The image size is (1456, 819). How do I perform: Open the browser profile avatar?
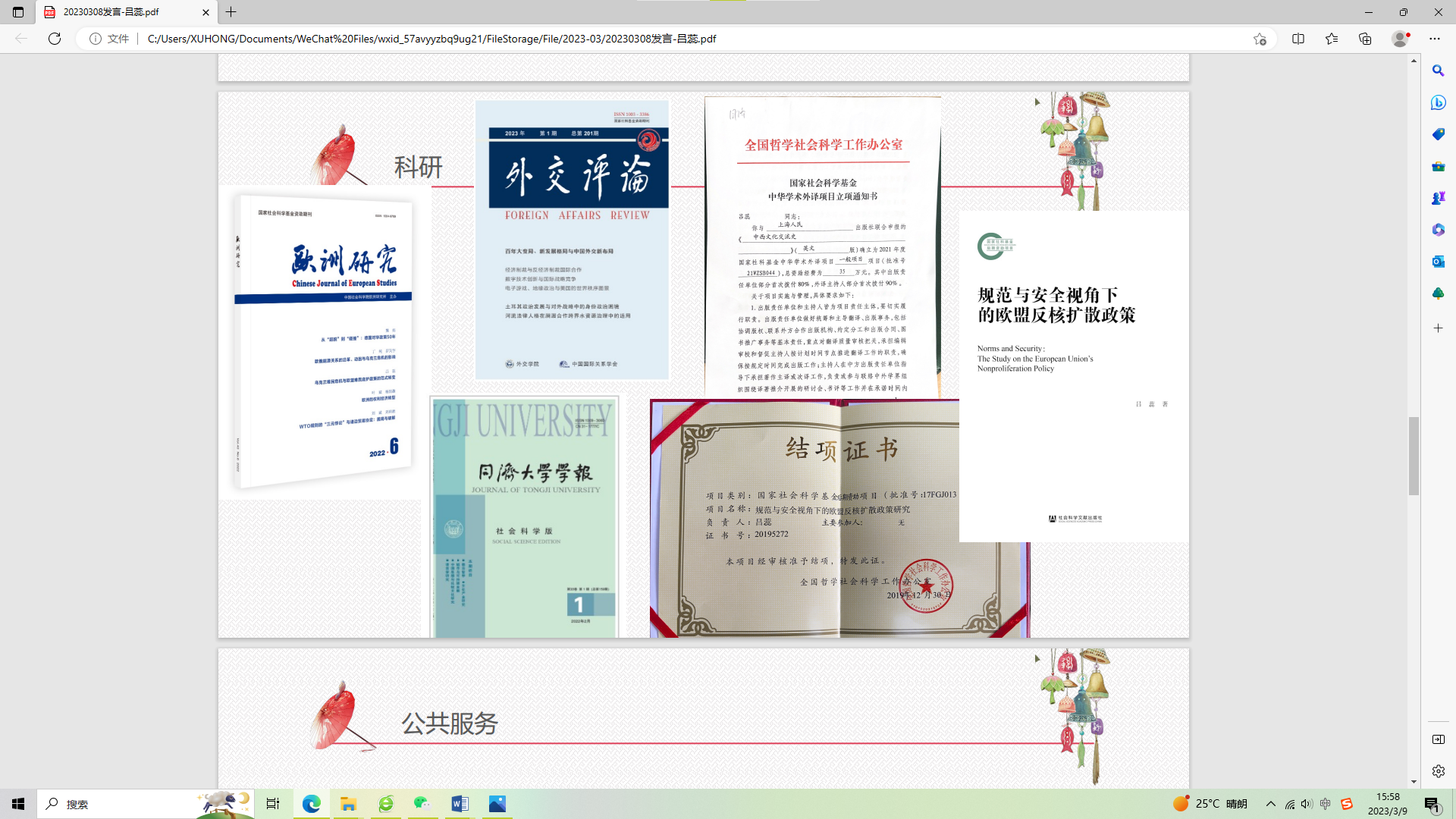click(1400, 39)
